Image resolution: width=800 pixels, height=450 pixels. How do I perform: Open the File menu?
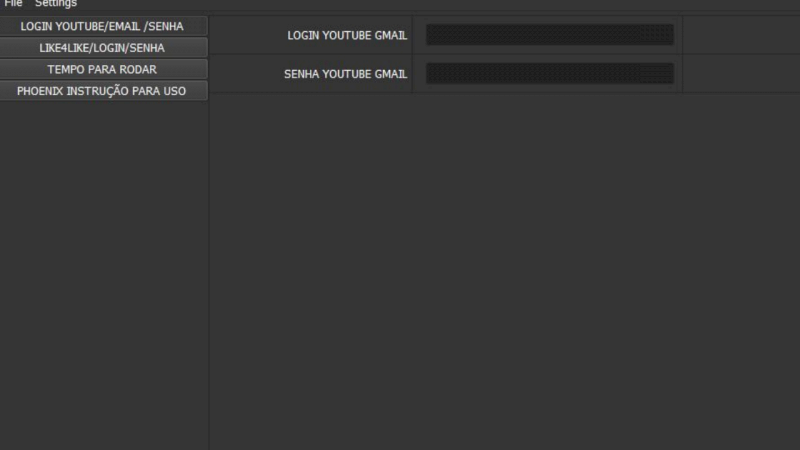(x=13, y=4)
